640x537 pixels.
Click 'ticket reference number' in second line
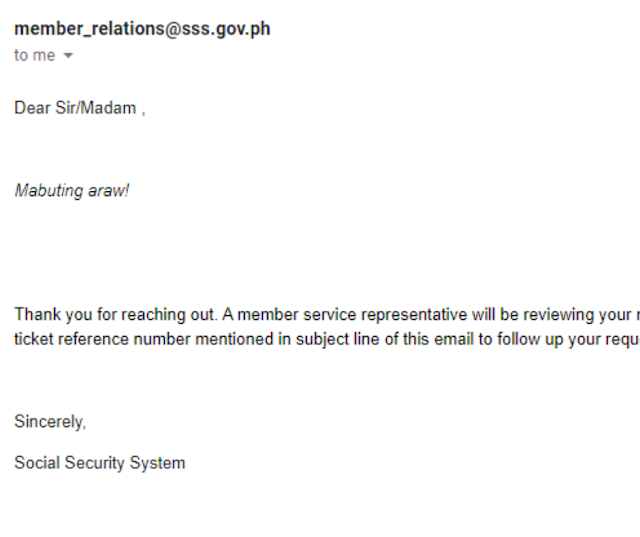(x=102, y=340)
